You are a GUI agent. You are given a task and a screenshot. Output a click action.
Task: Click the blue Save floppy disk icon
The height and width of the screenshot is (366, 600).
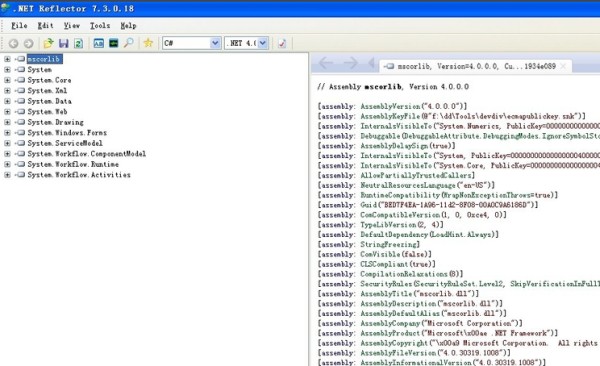(x=64, y=43)
